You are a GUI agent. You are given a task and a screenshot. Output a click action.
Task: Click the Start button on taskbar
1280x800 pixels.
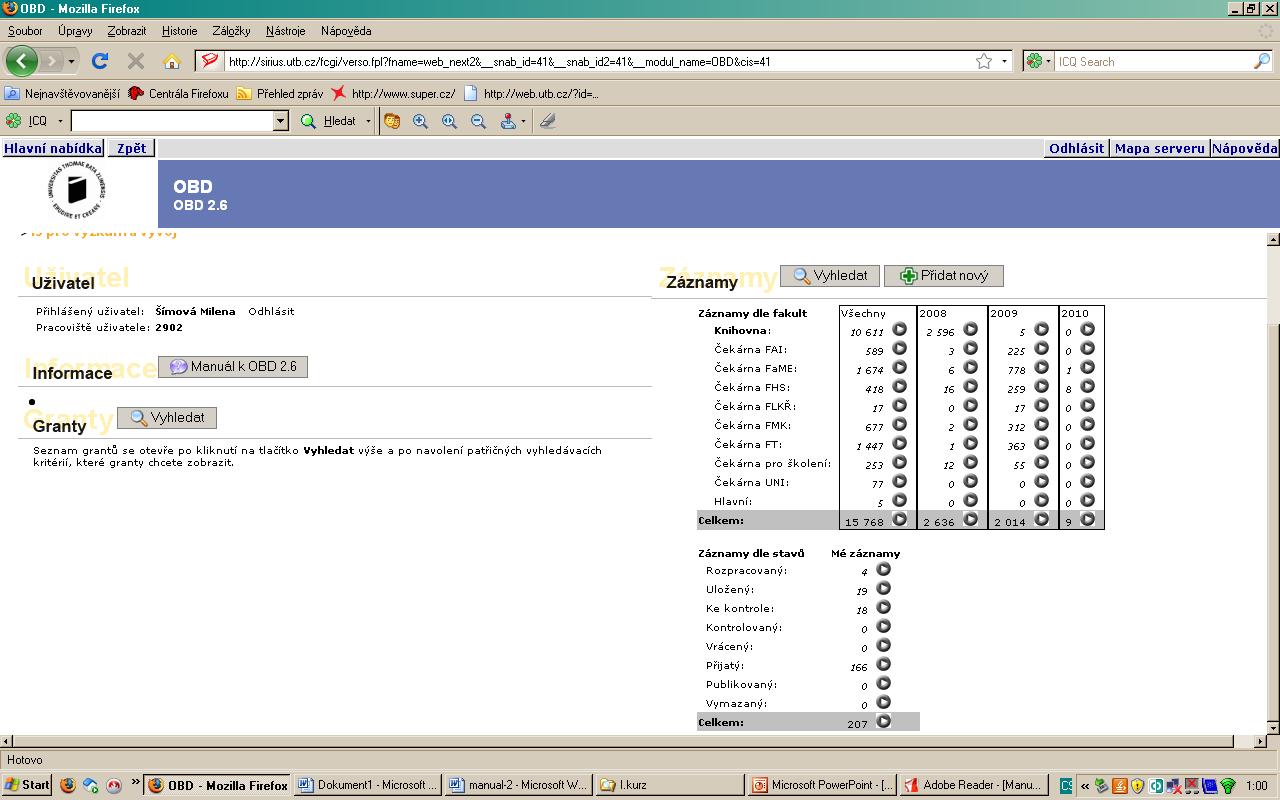tap(27, 785)
